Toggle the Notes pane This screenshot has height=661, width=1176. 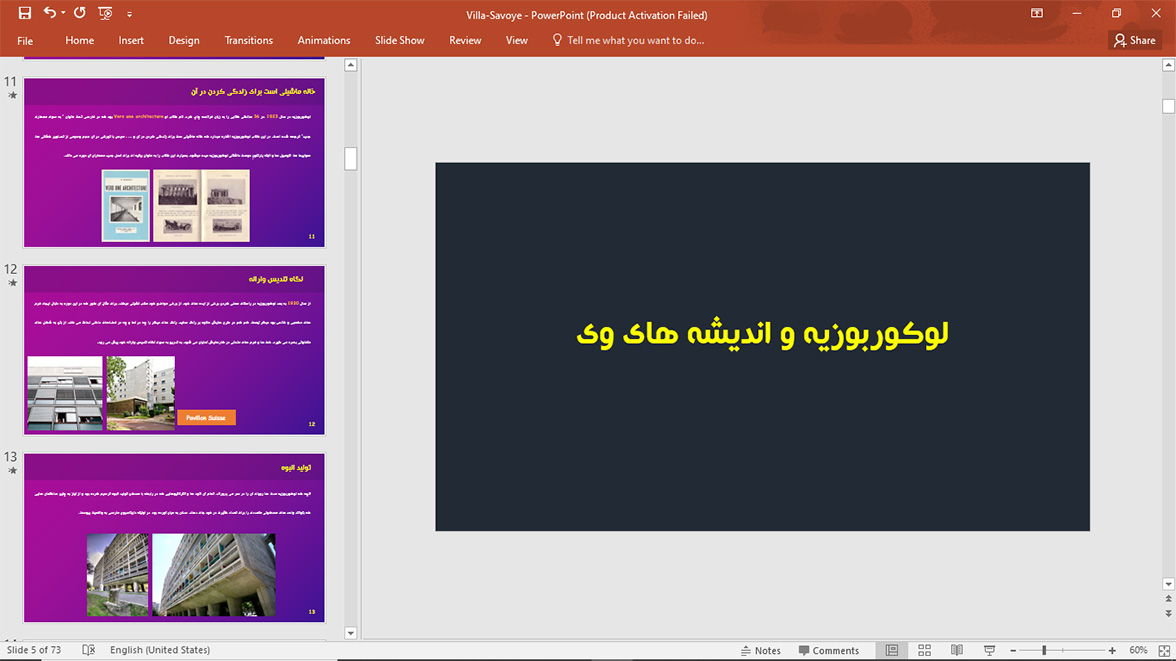pos(760,650)
